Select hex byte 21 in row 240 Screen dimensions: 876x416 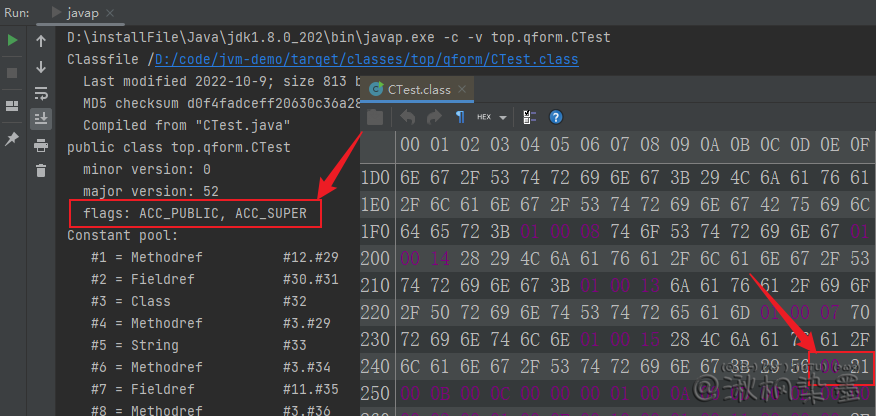point(859,367)
